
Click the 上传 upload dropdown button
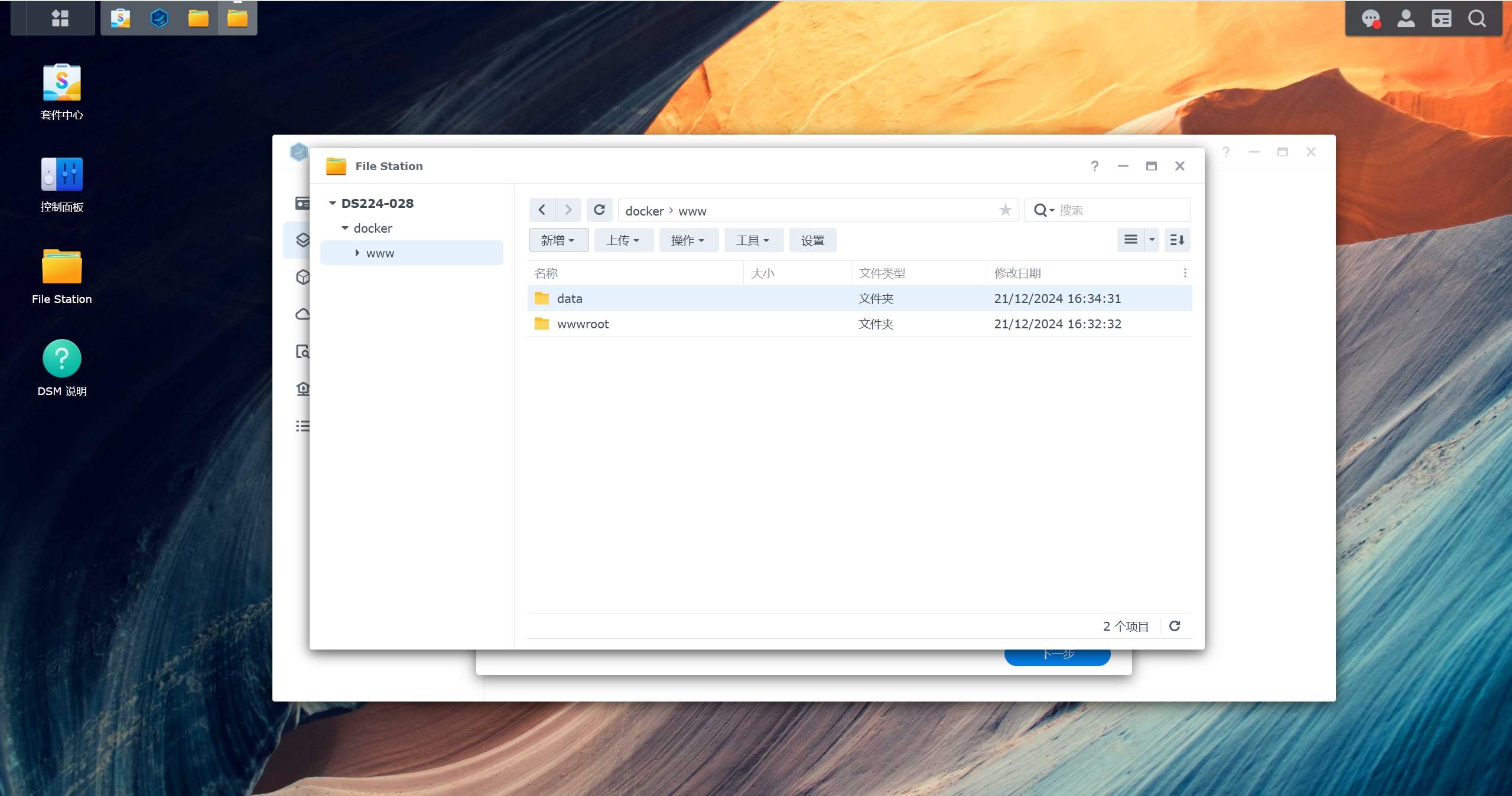pyautogui.click(x=622, y=240)
